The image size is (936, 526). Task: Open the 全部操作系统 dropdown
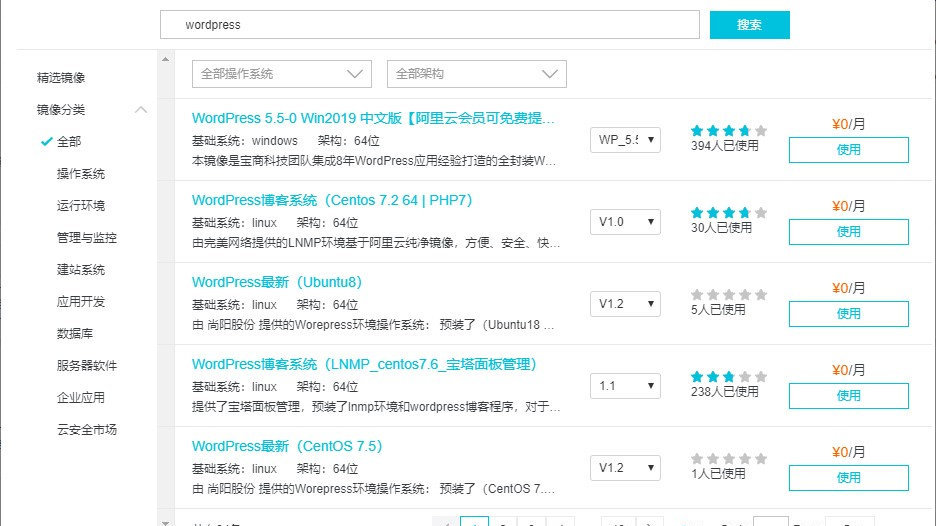click(282, 74)
